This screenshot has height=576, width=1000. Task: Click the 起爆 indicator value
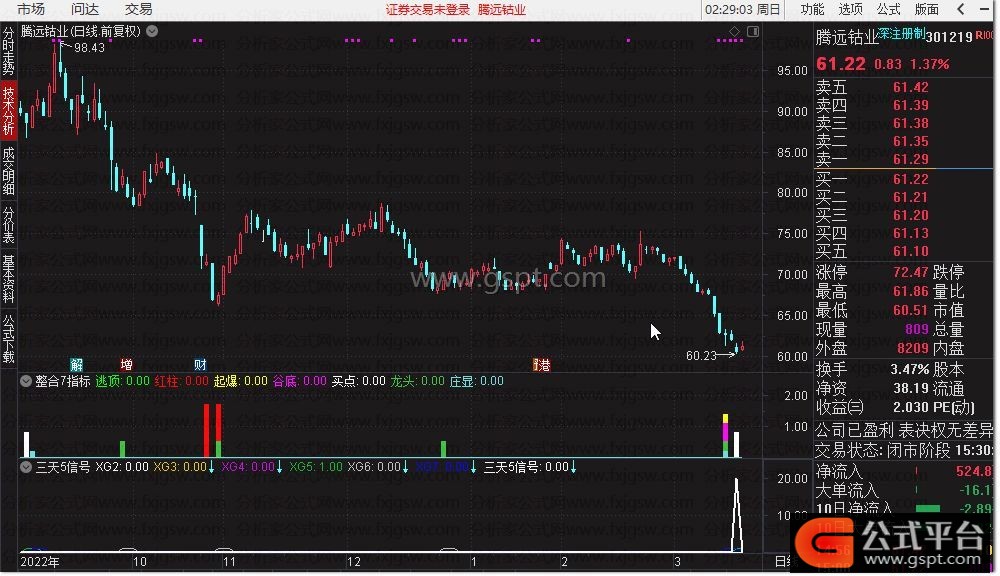click(x=240, y=381)
